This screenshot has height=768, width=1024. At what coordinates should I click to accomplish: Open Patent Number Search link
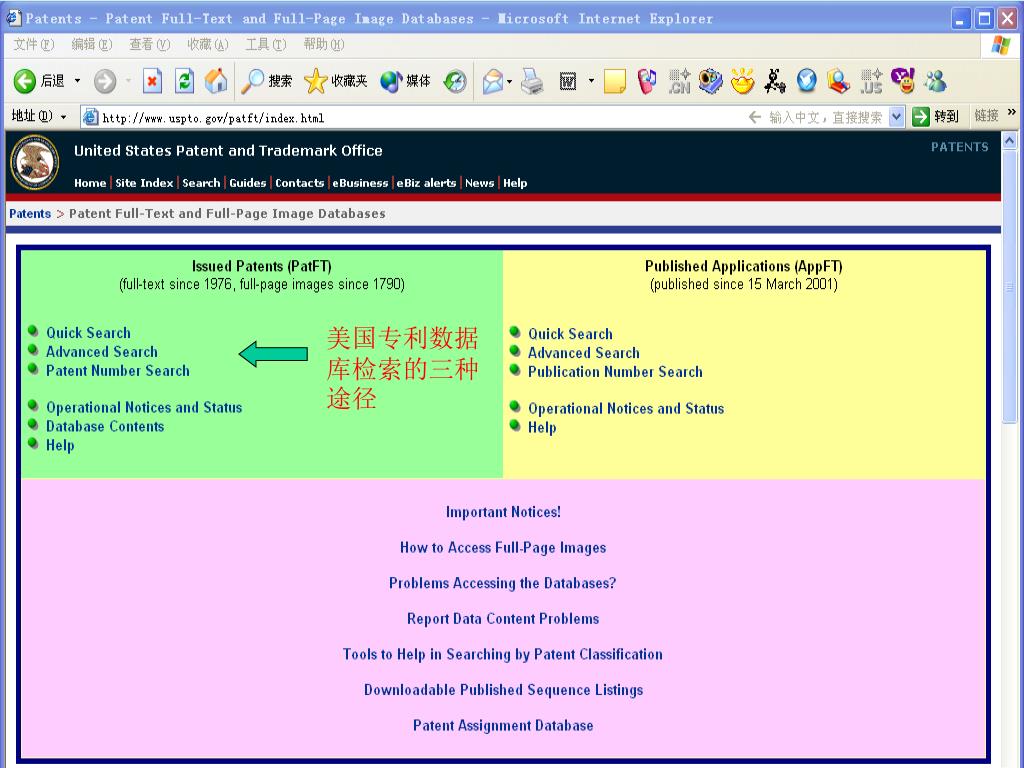(118, 371)
